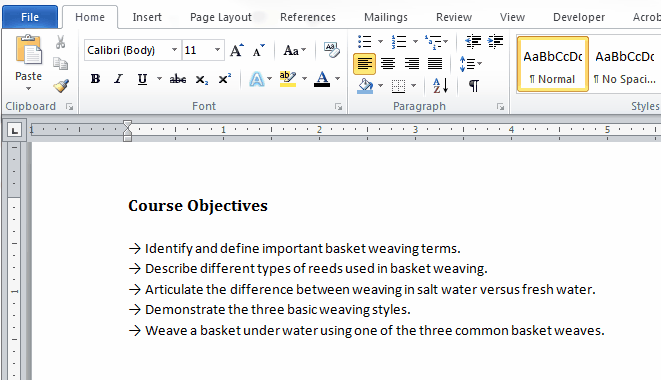Select the Format Painter brush

pos(61,86)
